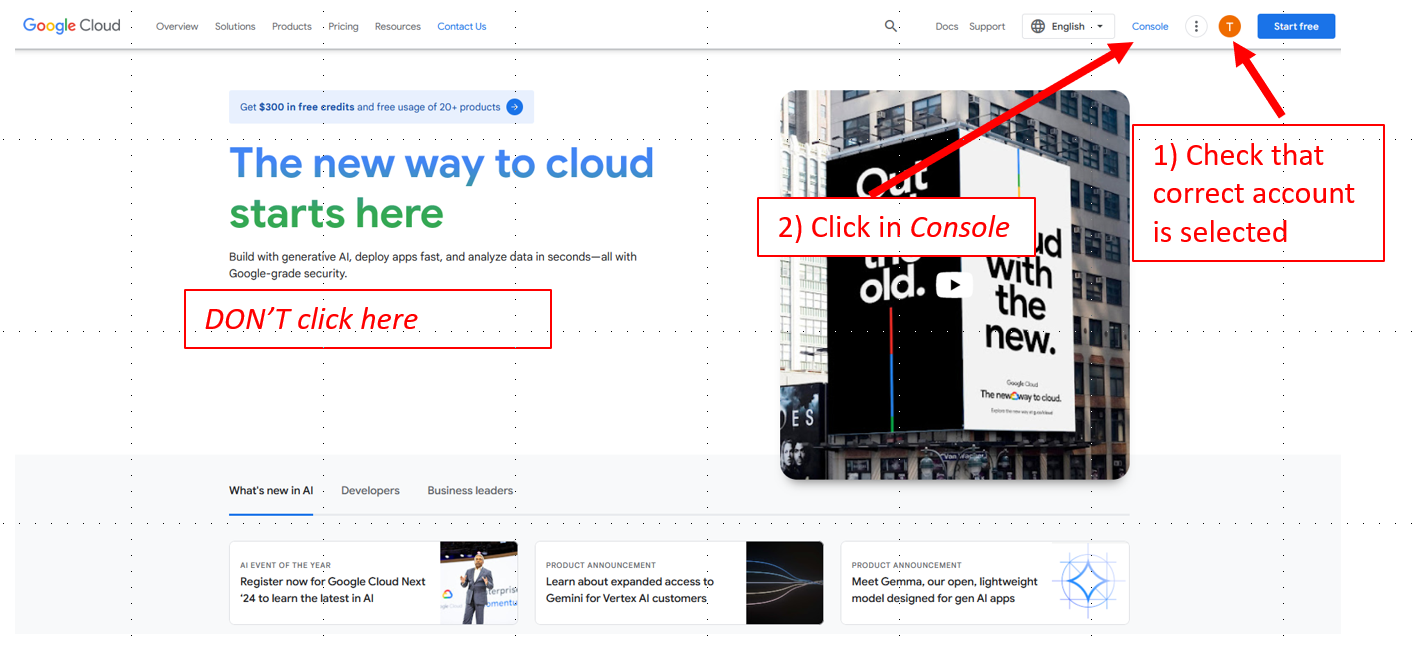1425x651 pixels.
Task: Select the What's new in AI tab
Action: 271,491
